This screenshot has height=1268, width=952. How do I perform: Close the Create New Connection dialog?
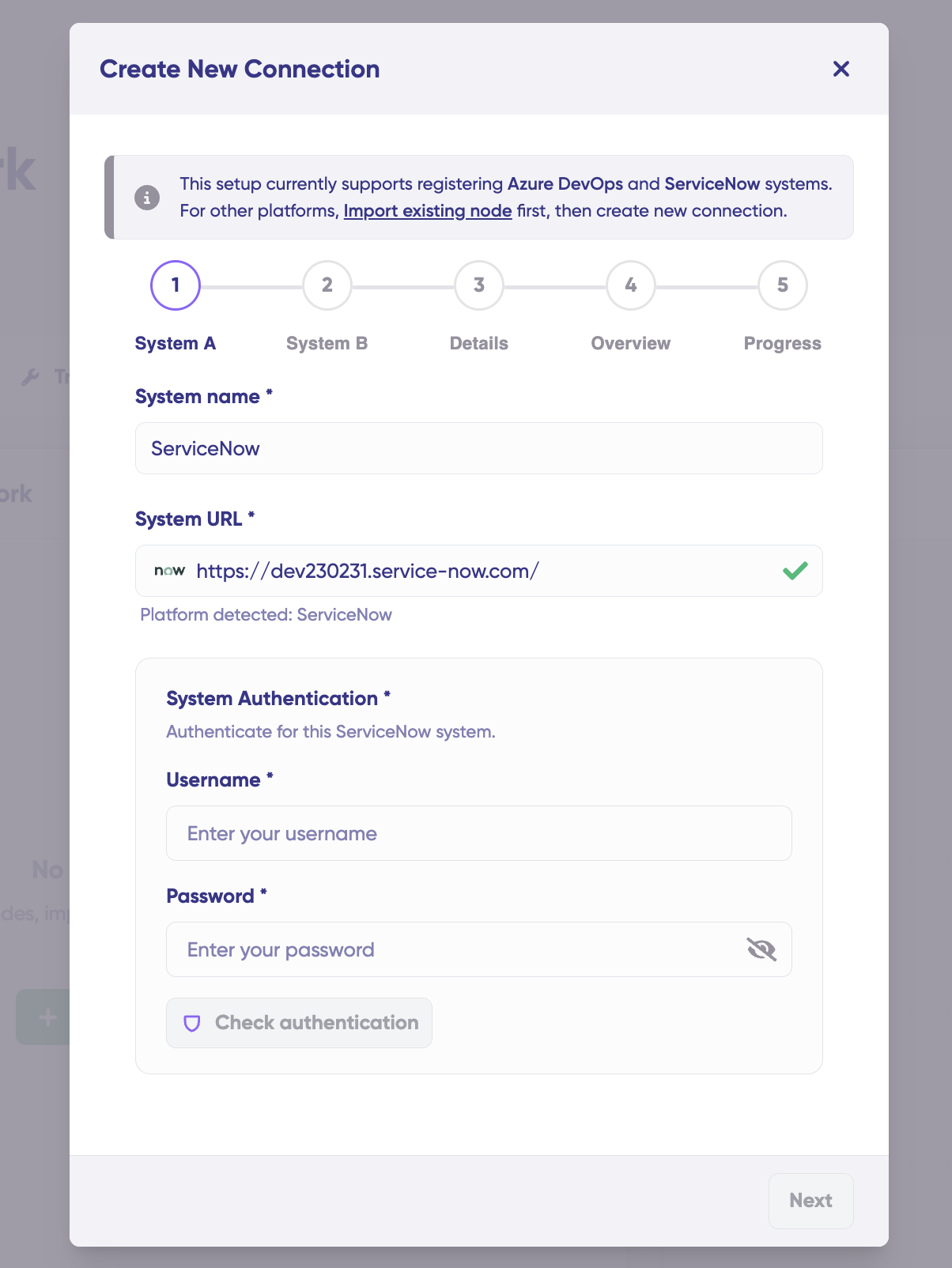841,70
